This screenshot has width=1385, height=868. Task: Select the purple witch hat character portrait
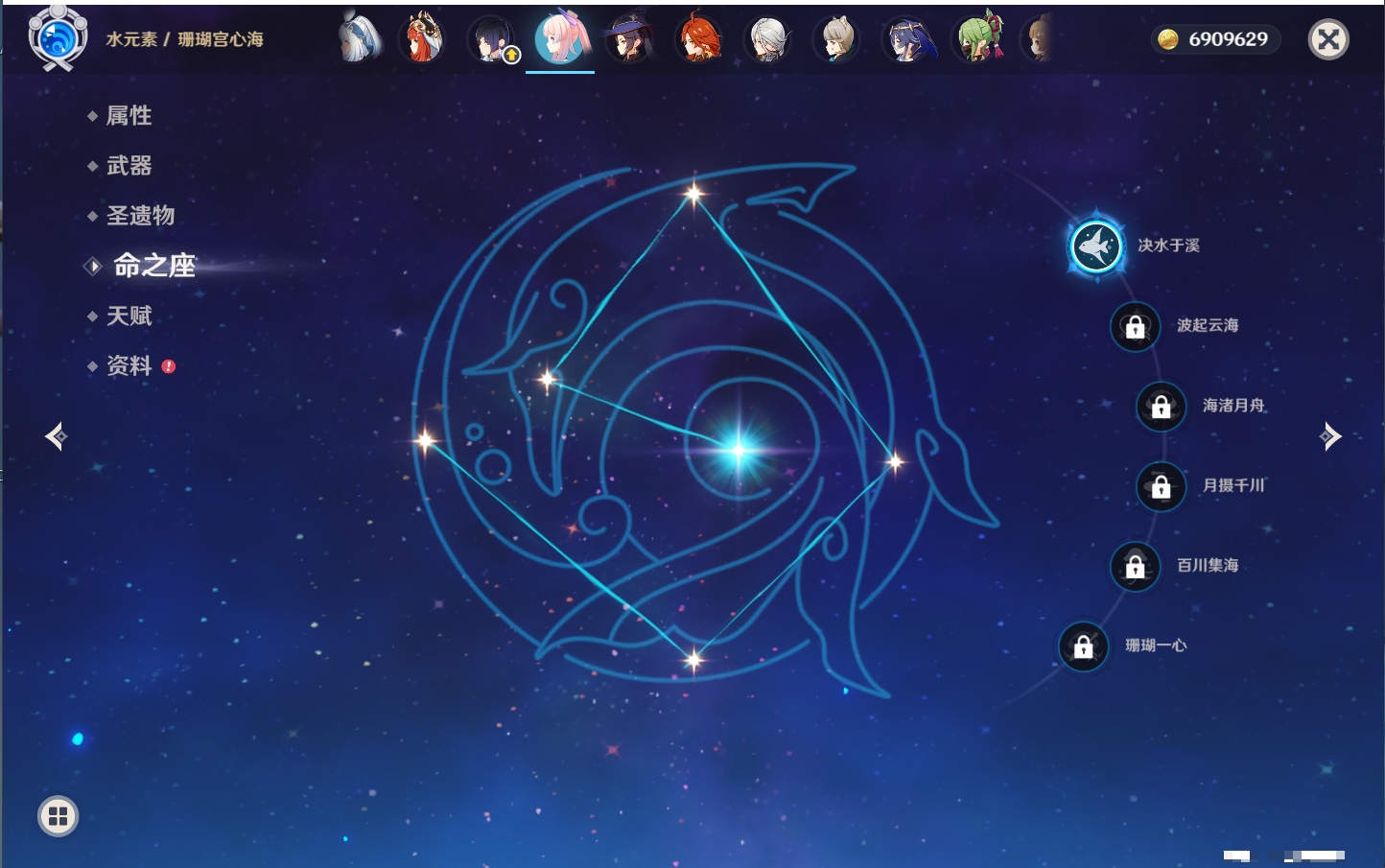tap(629, 39)
